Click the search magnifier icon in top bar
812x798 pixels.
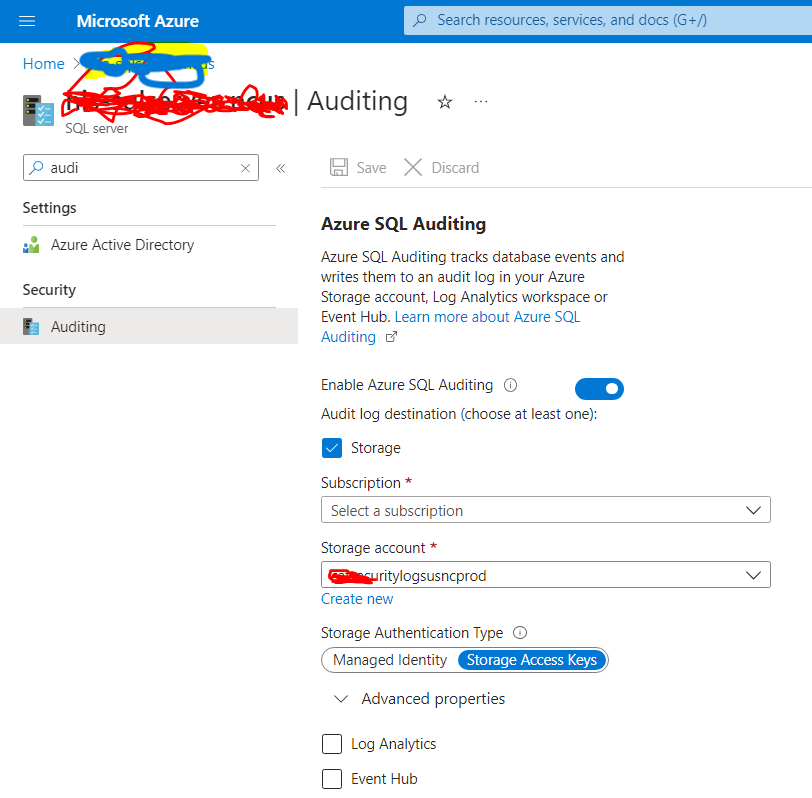click(x=420, y=20)
